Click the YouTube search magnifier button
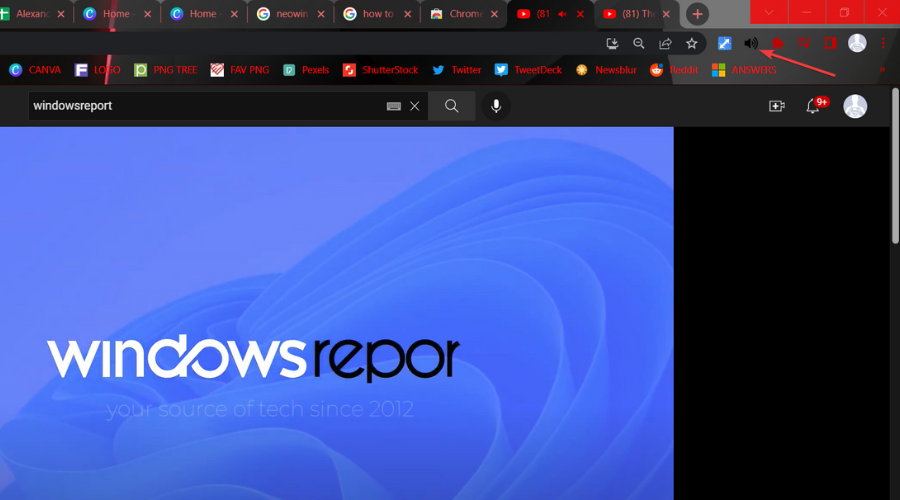The height and width of the screenshot is (500, 900). pyautogui.click(x=452, y=106)
